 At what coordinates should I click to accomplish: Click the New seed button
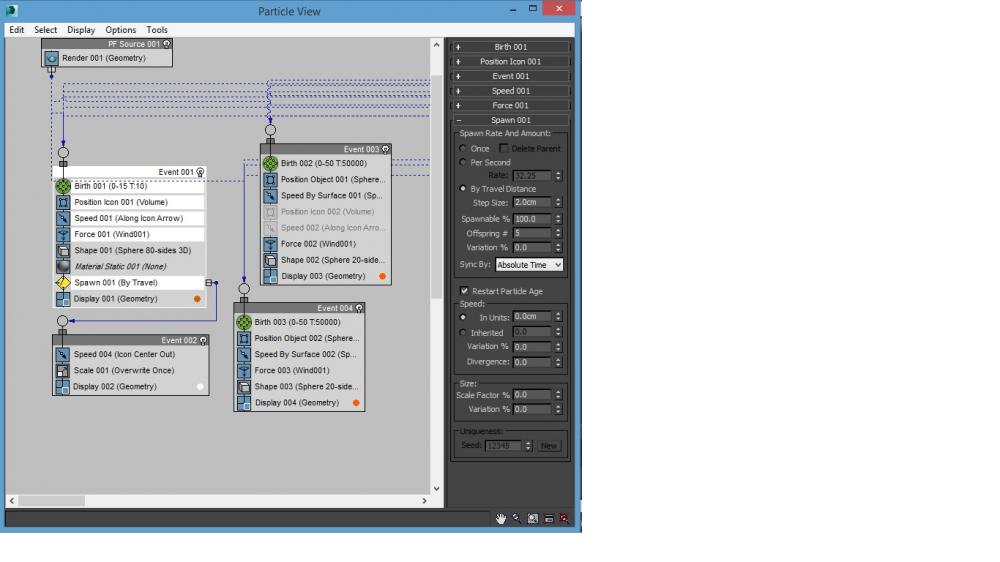point(548,446)
